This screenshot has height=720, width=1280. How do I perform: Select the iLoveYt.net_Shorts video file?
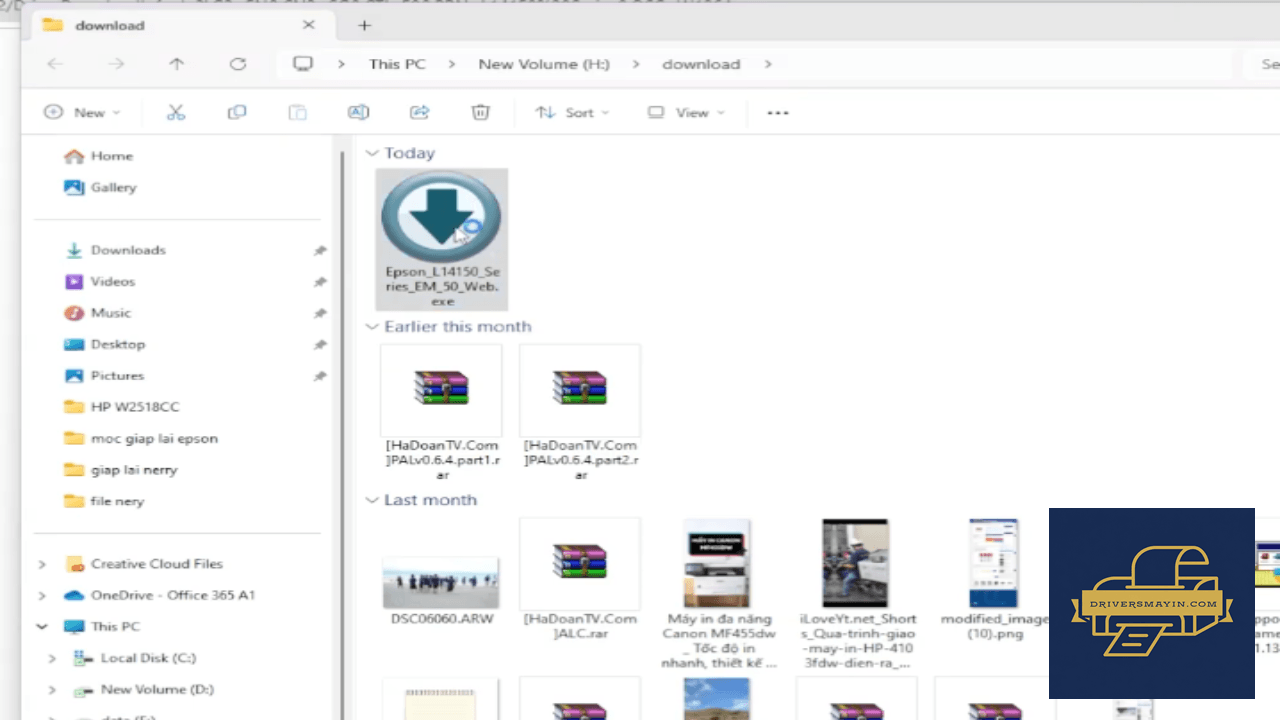click(856, 594)
